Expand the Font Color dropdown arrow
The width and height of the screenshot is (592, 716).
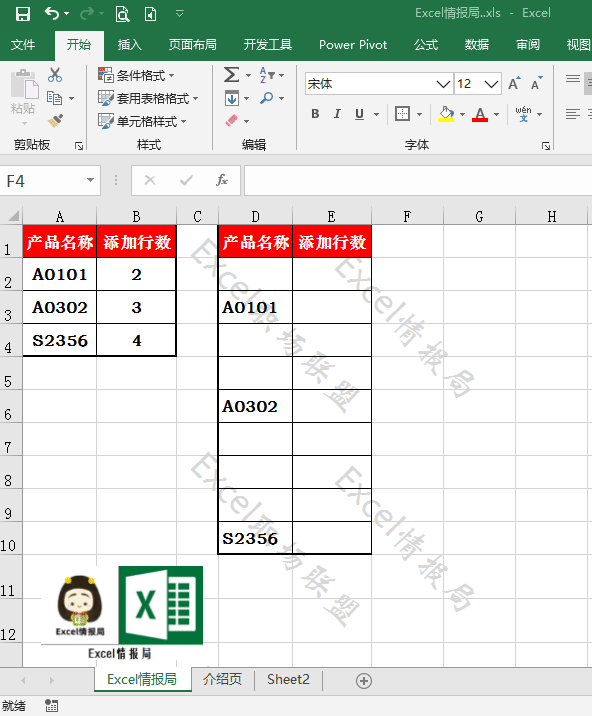pos(497,114)
